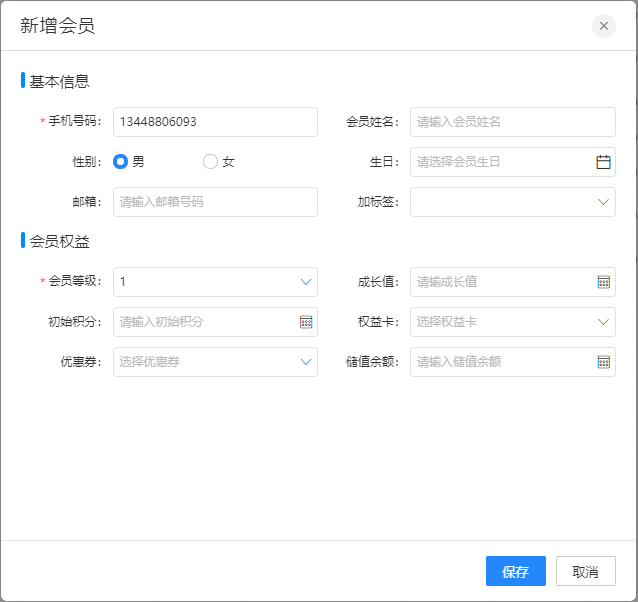Click the 储值余额 input box
This screenshot has width=638, height=602.
coord(500,362)
